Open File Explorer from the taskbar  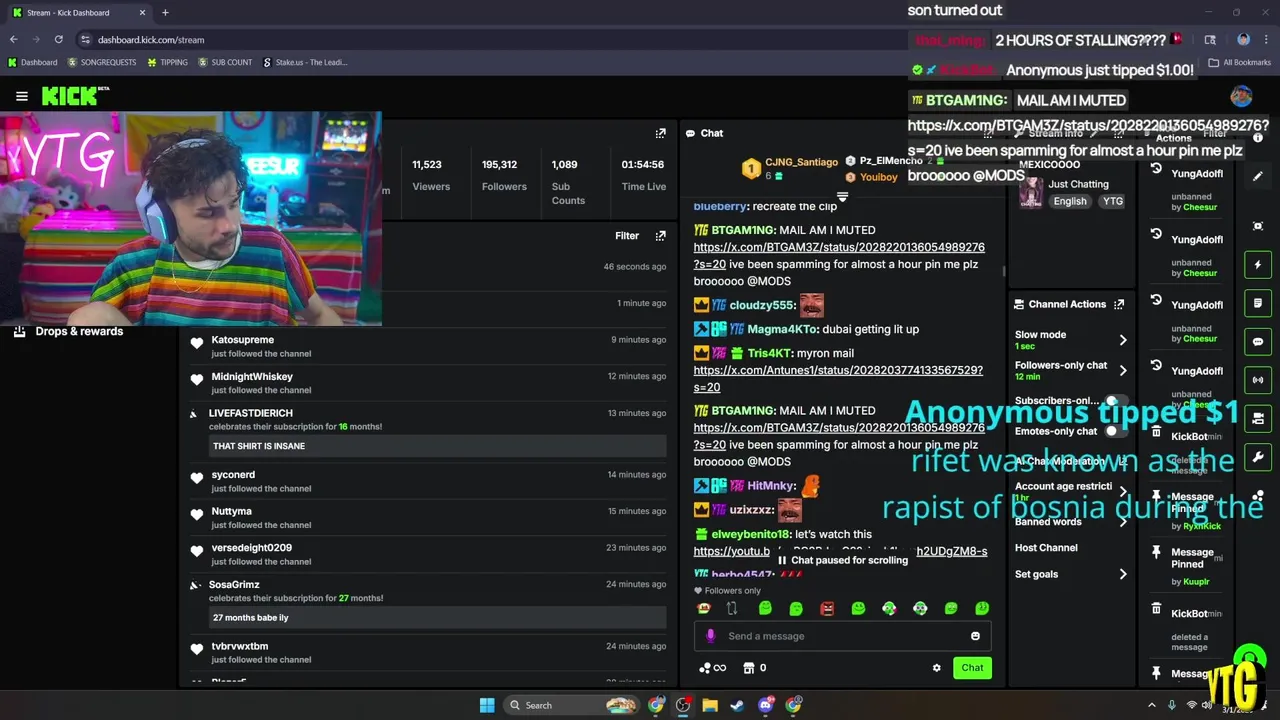[x=710, y=705]
